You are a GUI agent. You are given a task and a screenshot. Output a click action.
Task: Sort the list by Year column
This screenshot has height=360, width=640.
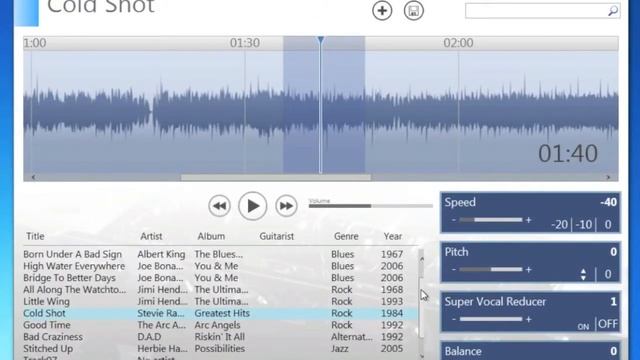click(393, 236)
